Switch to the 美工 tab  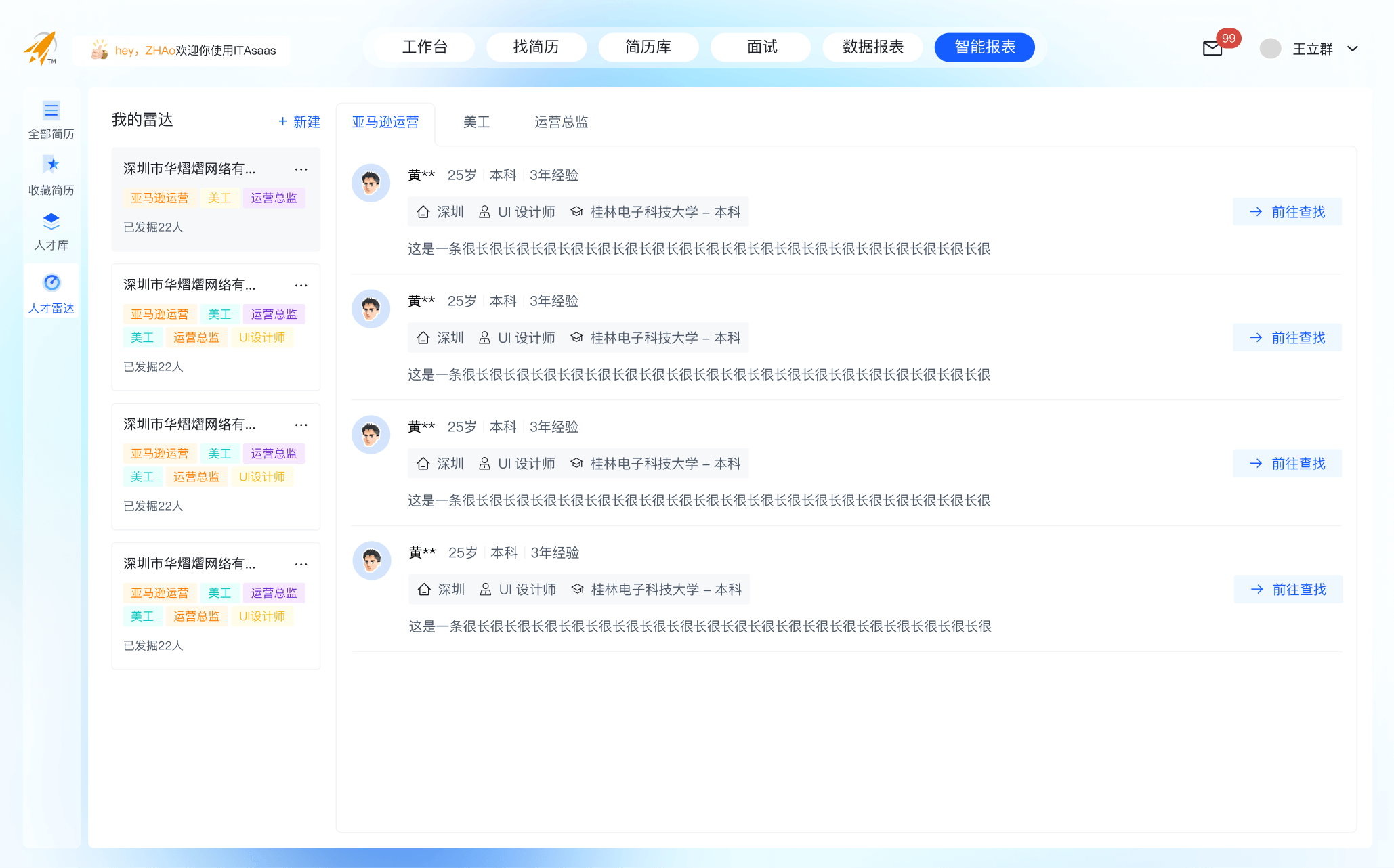[476, 122]
